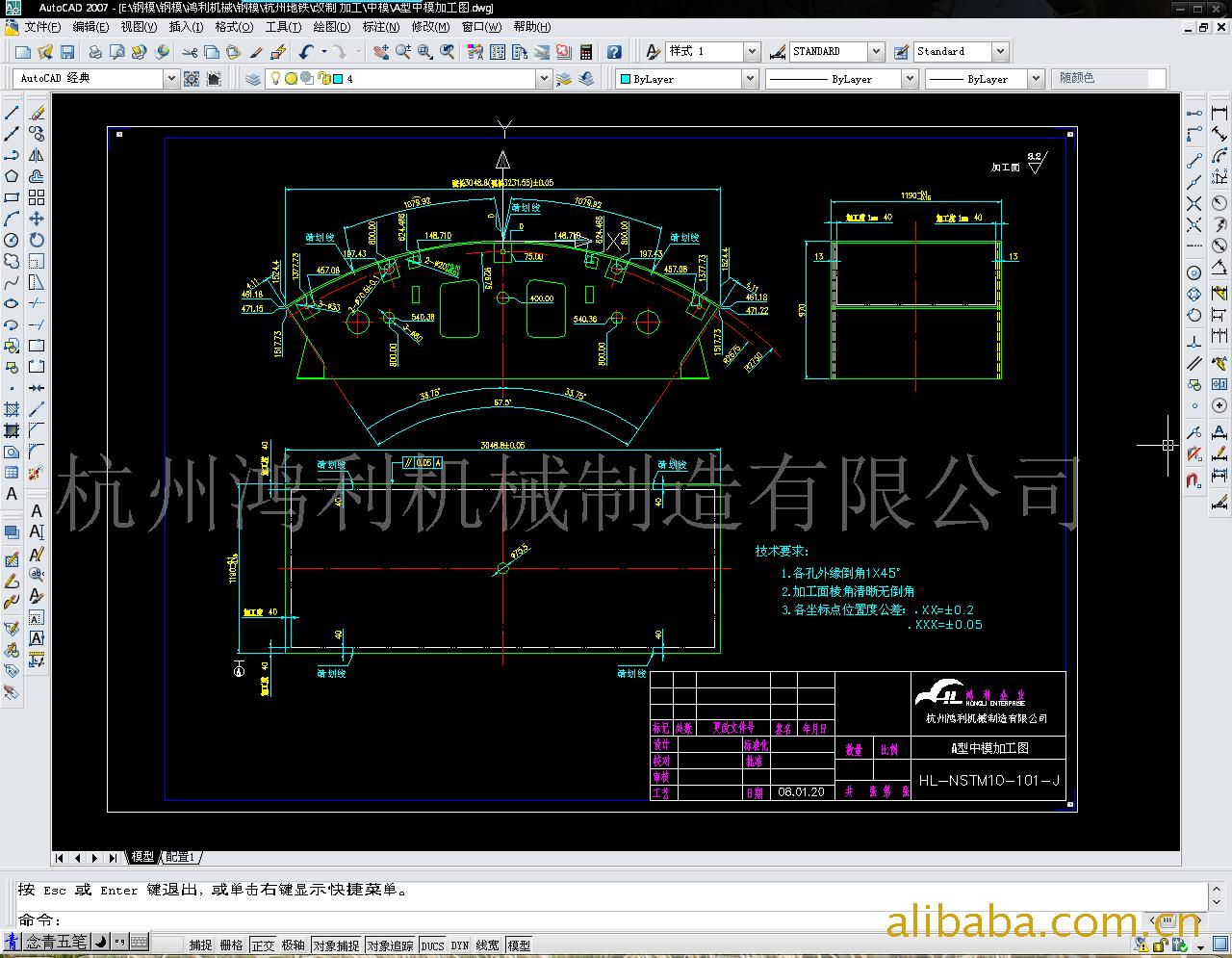Click the Match Properties brush icon
Viewport: 1232px width, 958px height.
(256, 52)
